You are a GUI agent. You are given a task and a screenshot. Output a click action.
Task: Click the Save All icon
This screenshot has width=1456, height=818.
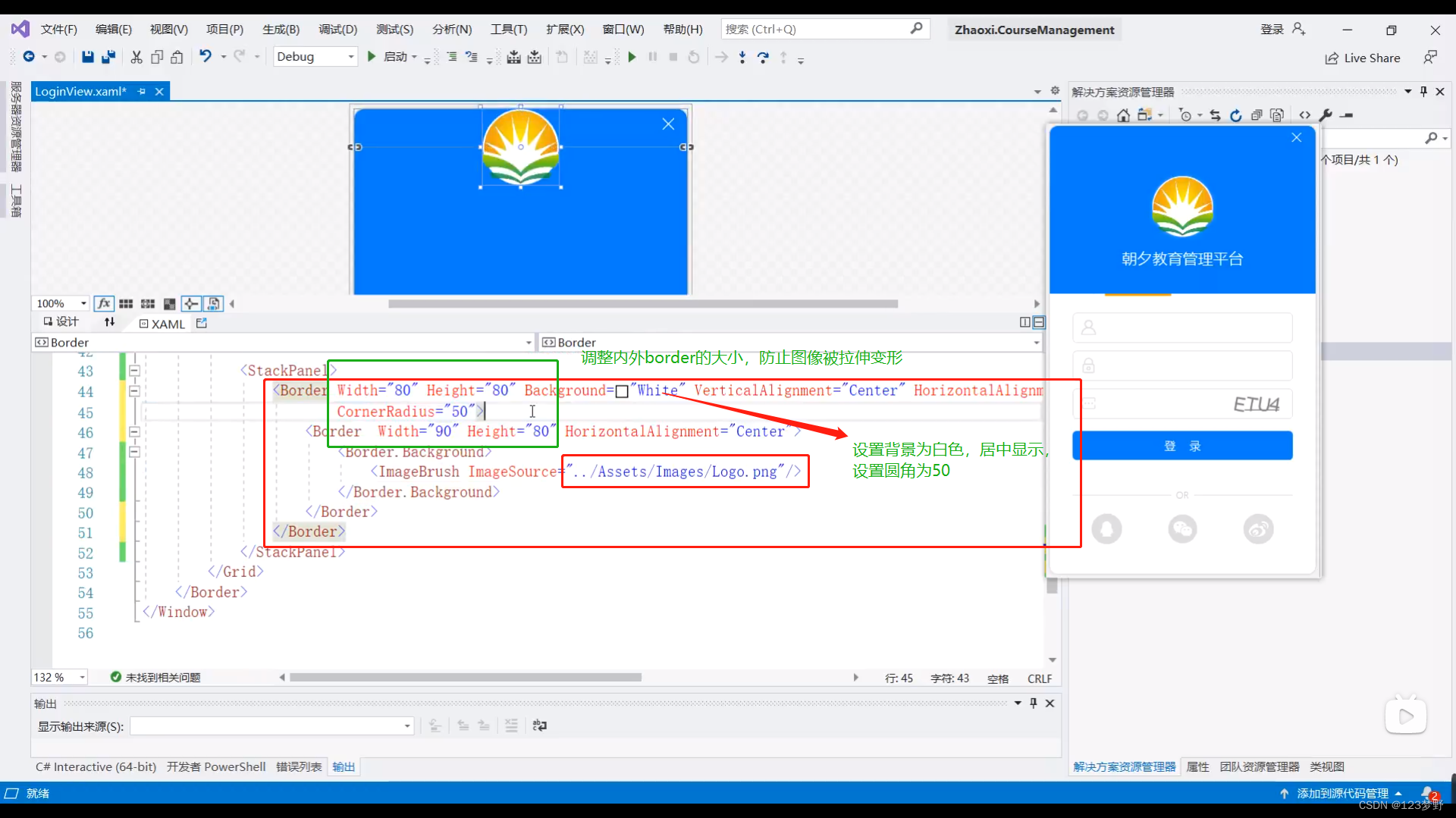click(x=108, y=57)
